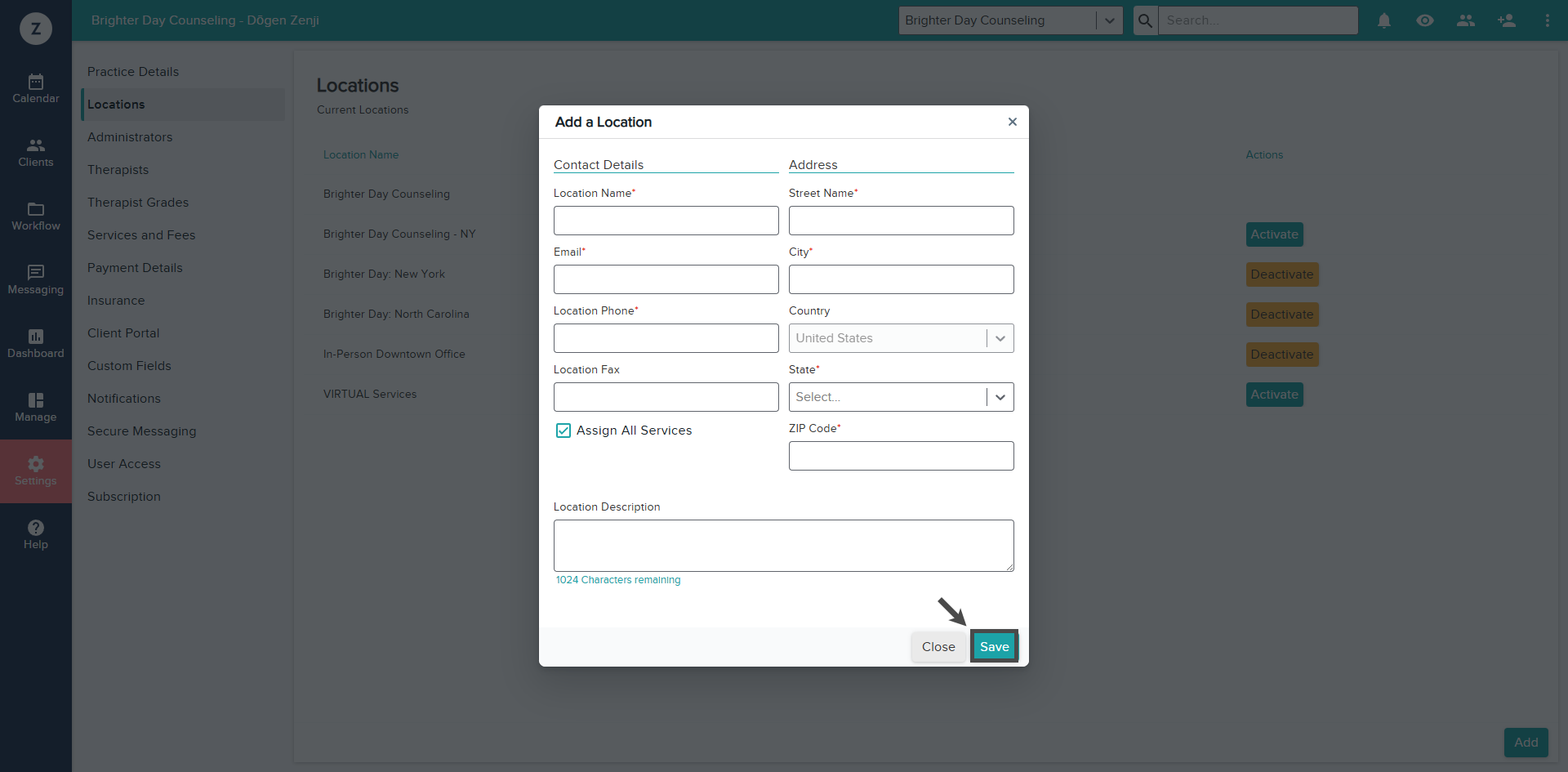The height and width of the screenshot is (772, 1568).
Task: Open Custom Fields settings
Action: tap(129, 366)
